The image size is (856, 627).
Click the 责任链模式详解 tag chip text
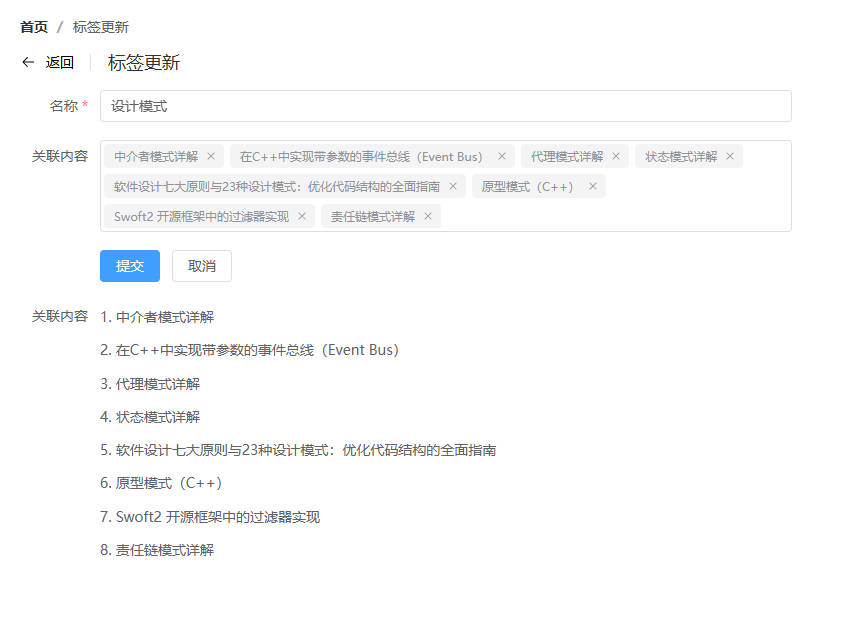pos(373,217)
